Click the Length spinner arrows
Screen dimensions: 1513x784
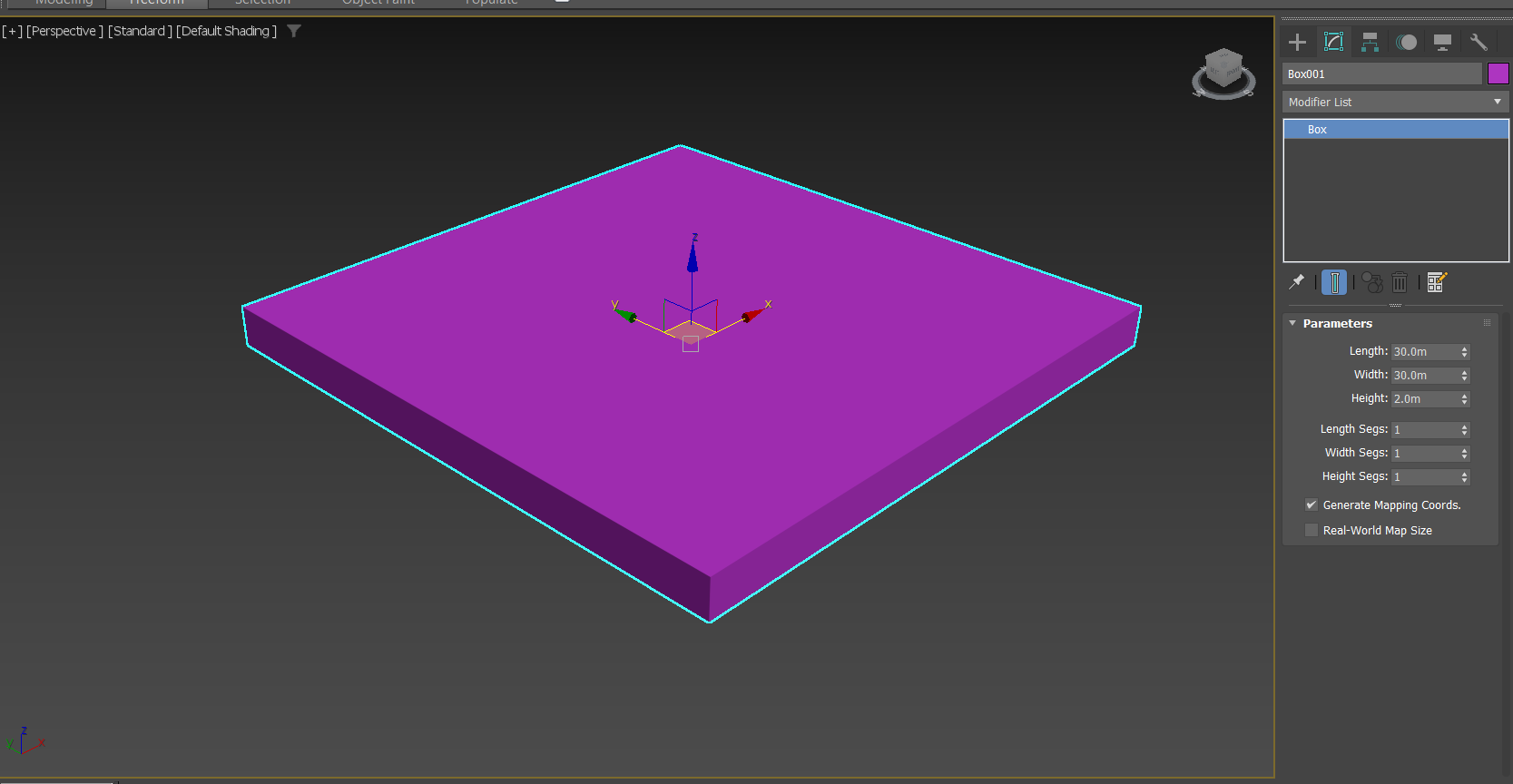click(1464, 351)
